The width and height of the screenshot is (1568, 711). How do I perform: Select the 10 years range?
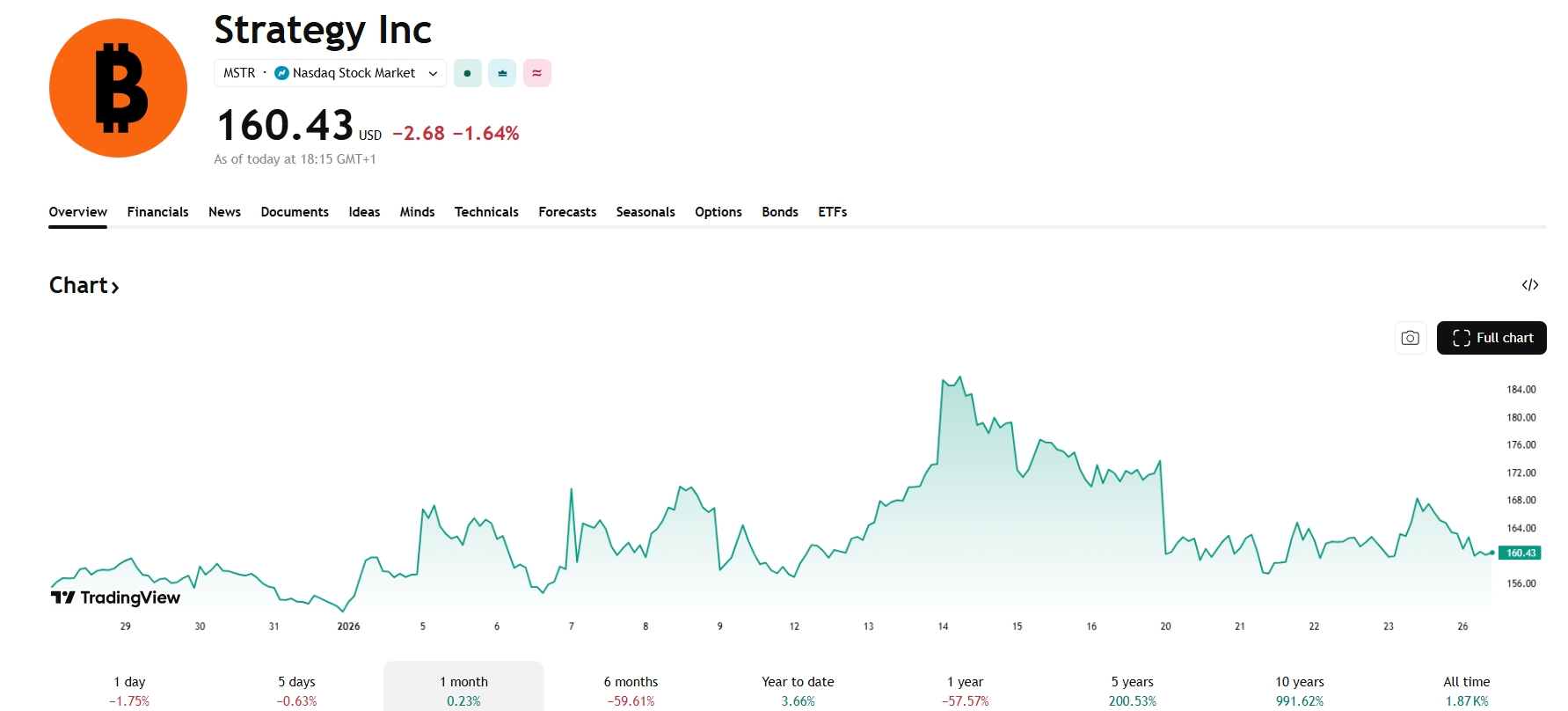pyautogui.click(x=1299, y=690)
